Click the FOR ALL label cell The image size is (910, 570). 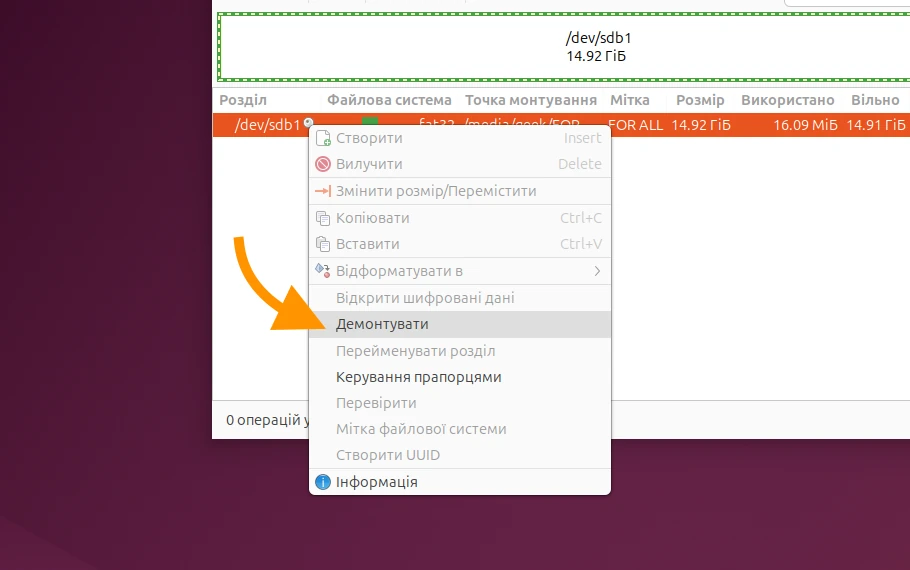point(635,125)
